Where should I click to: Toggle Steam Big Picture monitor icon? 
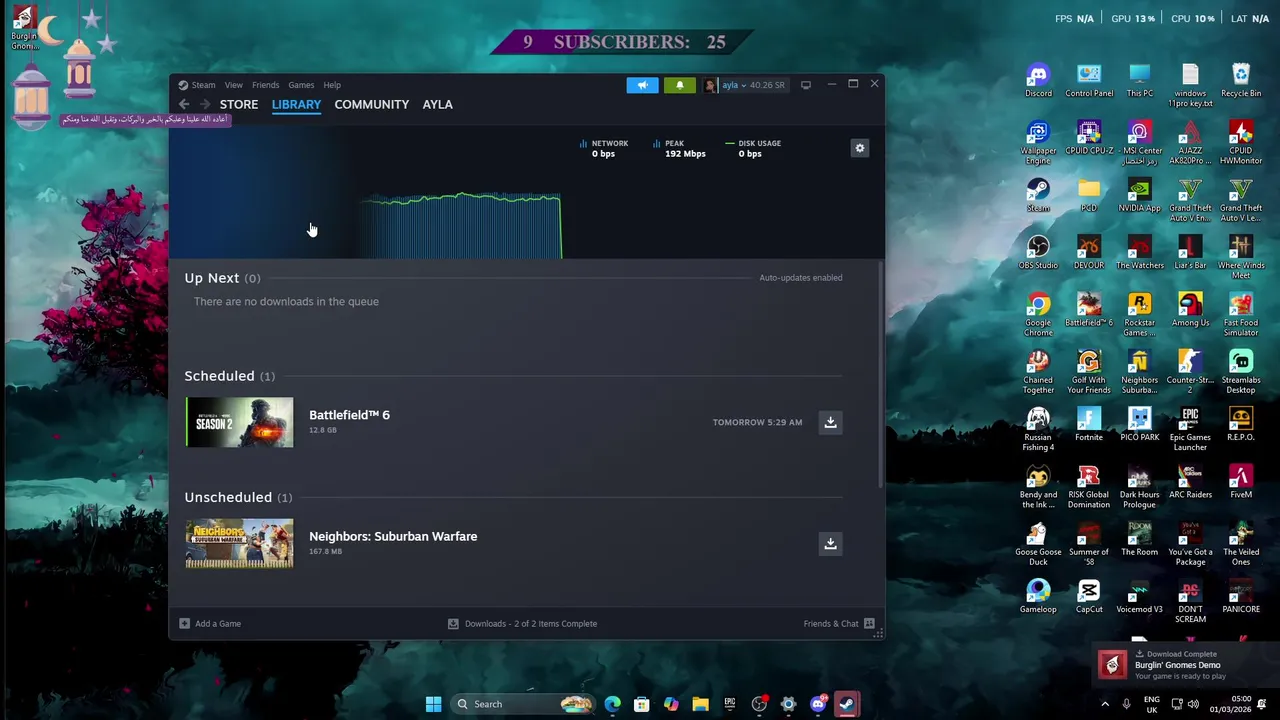[x=806, y=85]
